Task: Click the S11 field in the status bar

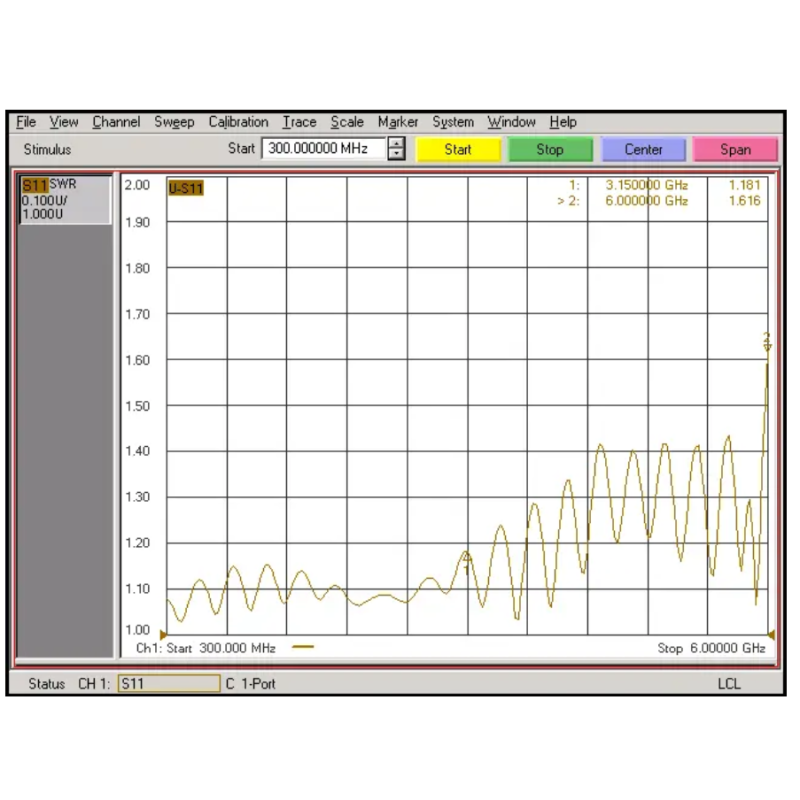Action: click(x=168, y=684)
